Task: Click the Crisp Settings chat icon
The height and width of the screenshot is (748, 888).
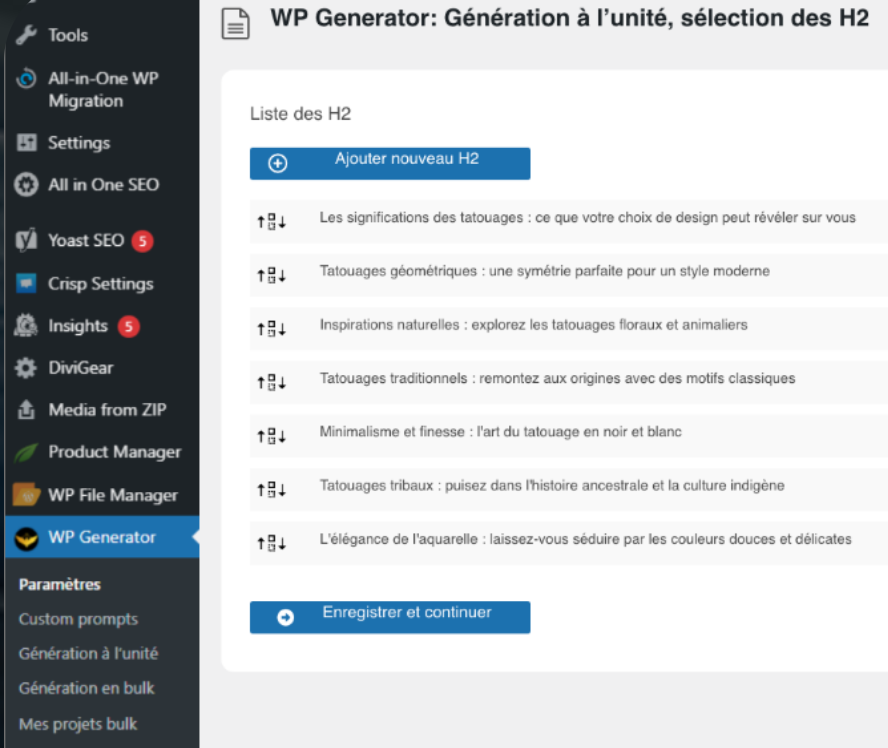Action: [26, 283]
